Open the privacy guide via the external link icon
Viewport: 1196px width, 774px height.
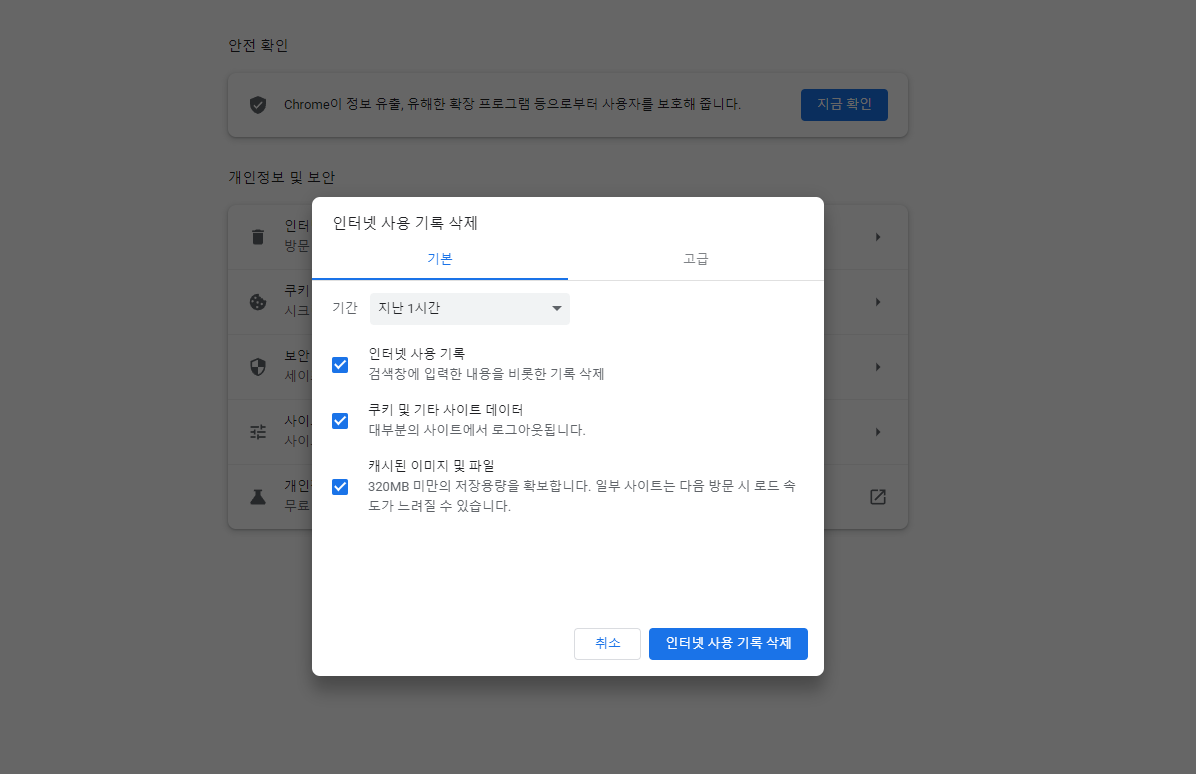[x=877, y=496]
